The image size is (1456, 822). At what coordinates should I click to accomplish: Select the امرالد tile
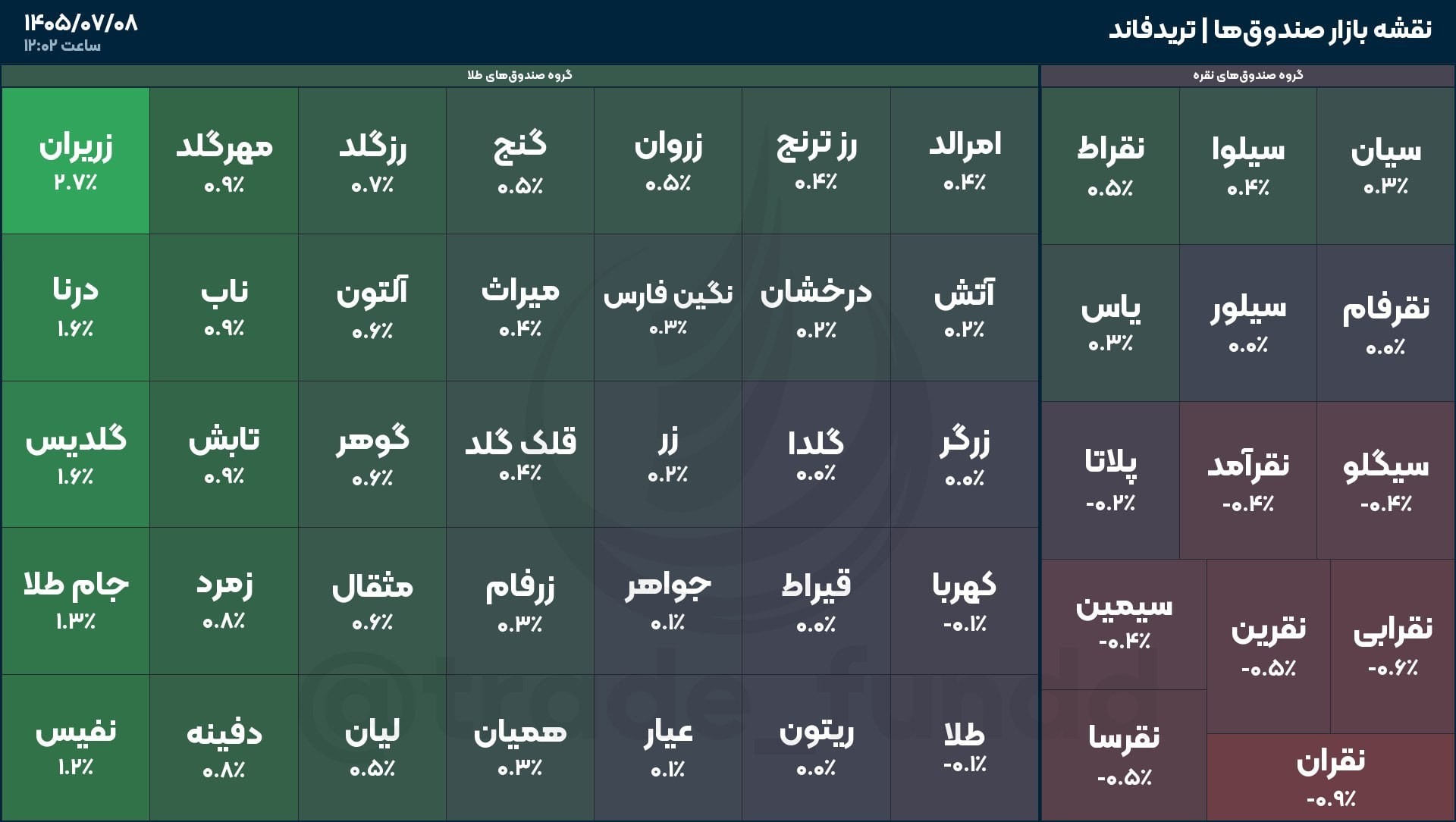tap(965, 161)
